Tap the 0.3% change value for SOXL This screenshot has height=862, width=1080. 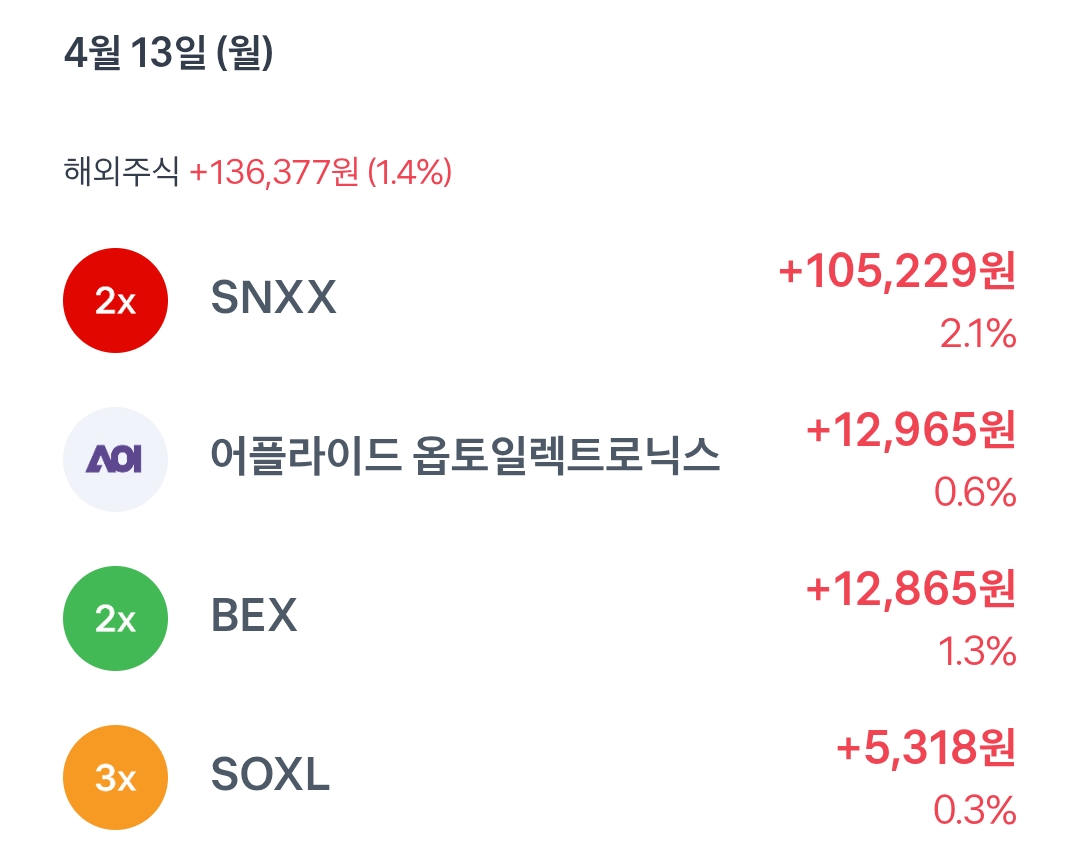tap(985, 813)
